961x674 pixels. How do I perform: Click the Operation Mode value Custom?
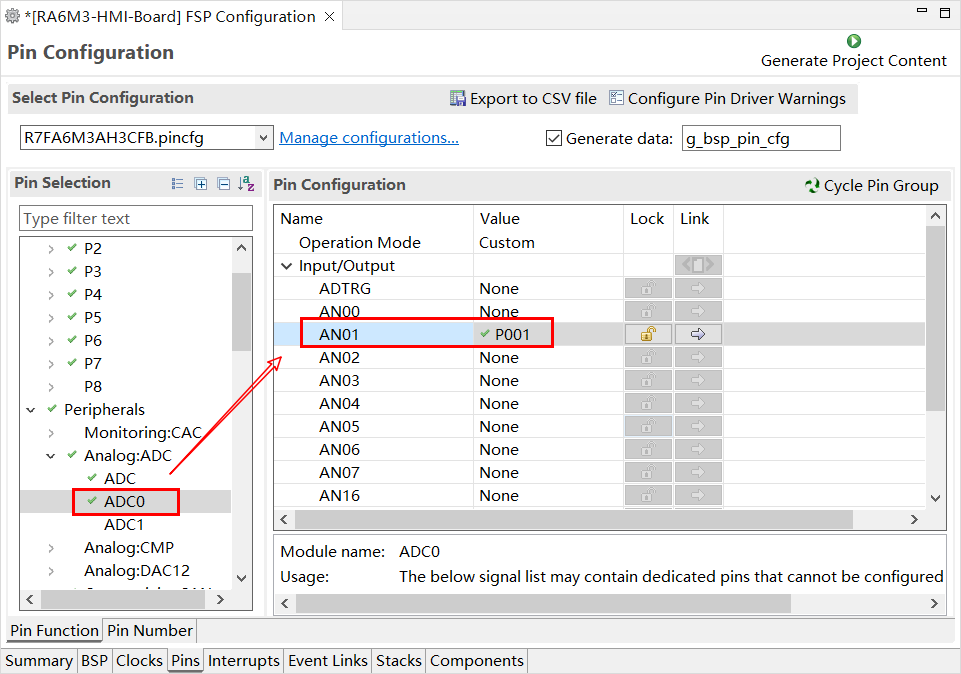point(506,243)
